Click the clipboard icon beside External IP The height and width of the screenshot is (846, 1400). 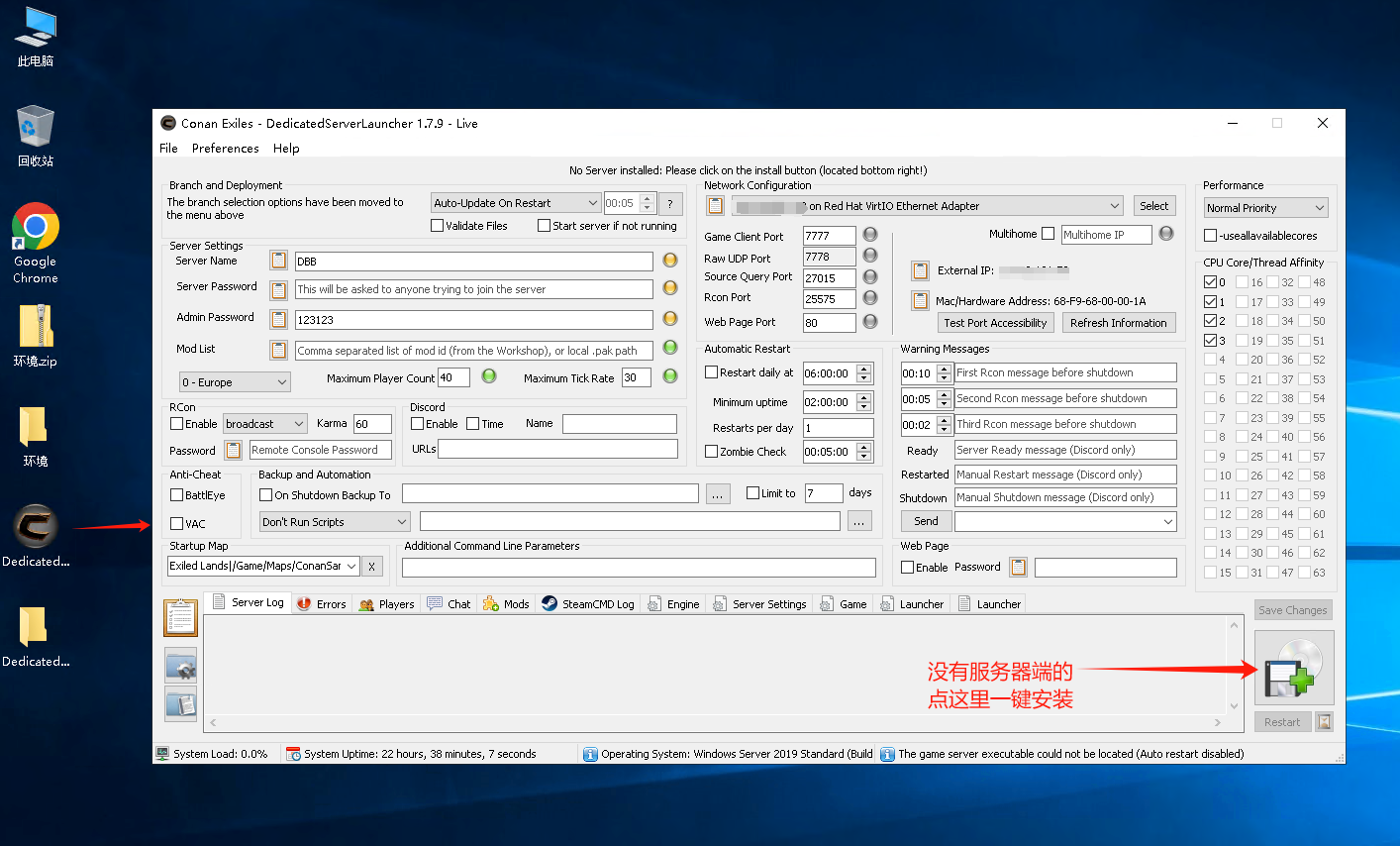point(920,270)
